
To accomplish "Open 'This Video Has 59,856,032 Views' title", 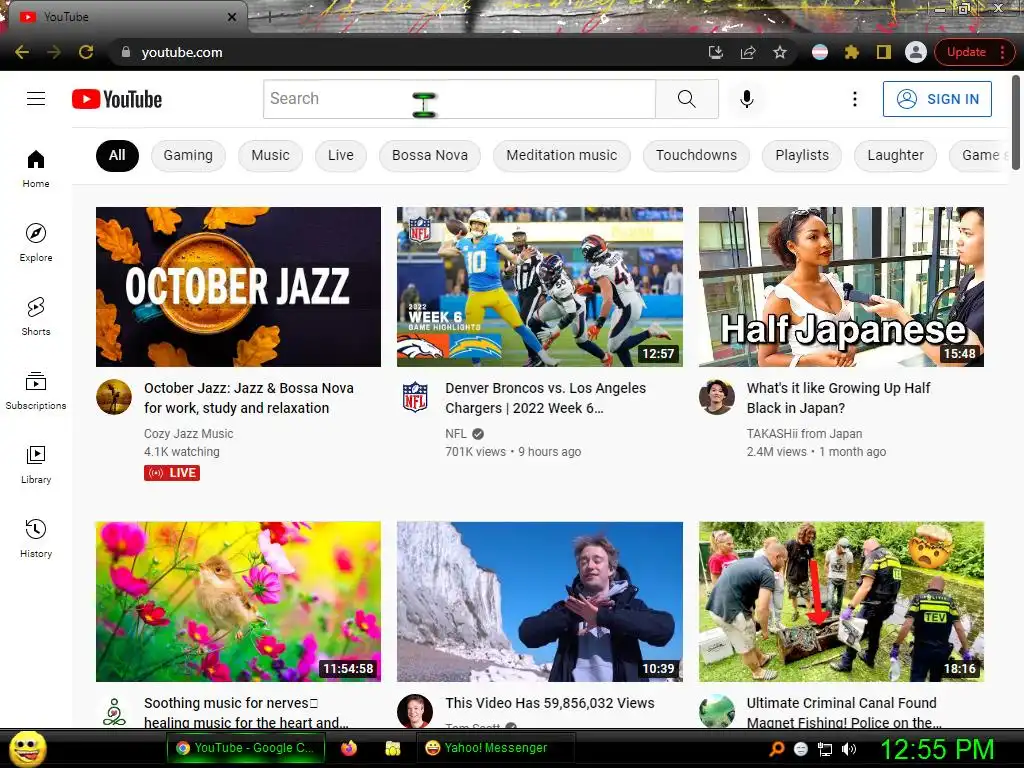I will pyautogui.click(x=550, y=703).
